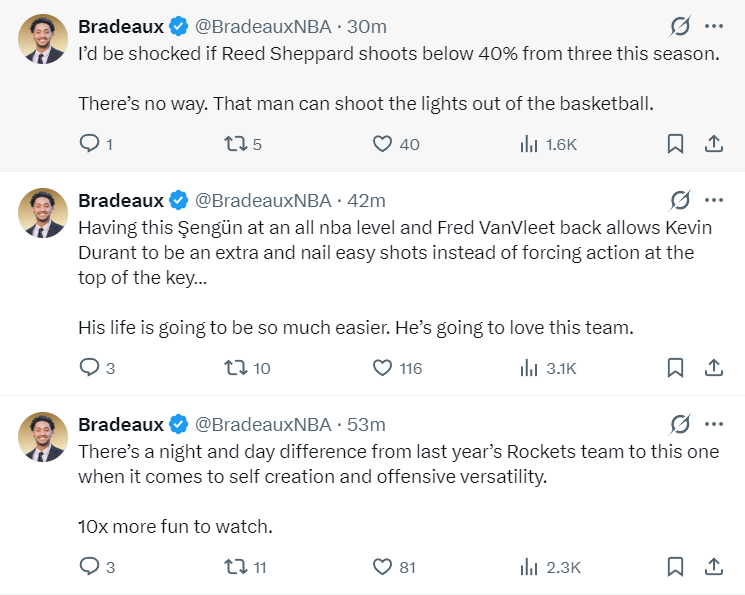Bookmark the Reed Sheppard tweet
Viewport: 745px width, 595px height.
pyautogui.click(x=675, y=144)
